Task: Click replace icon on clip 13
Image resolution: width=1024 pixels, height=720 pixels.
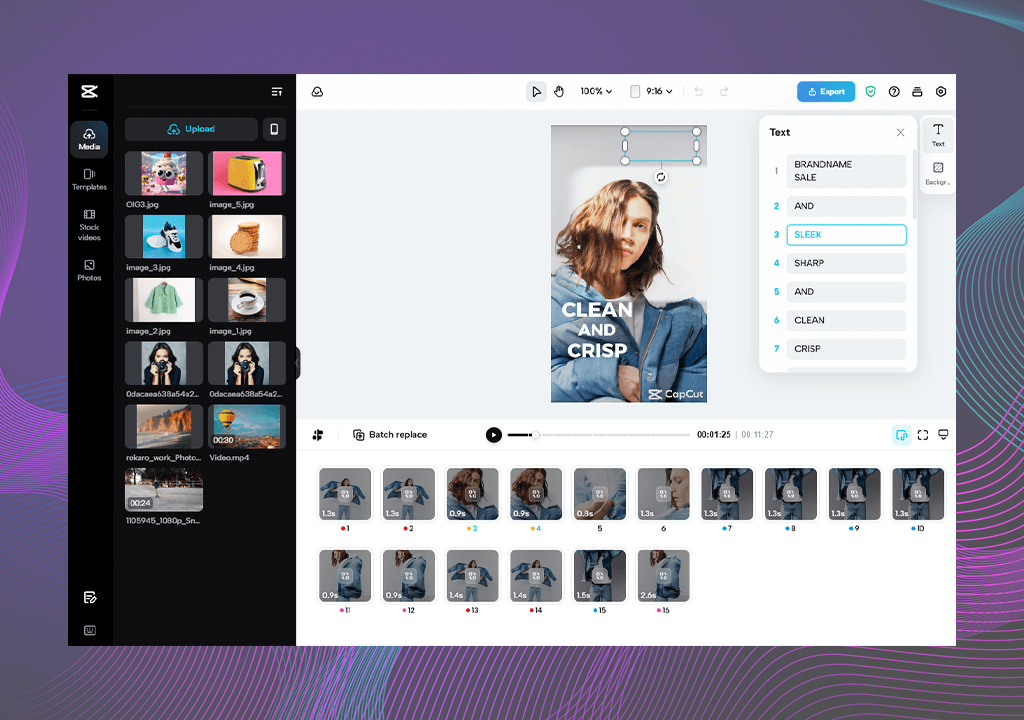Action: coord(472,576)
